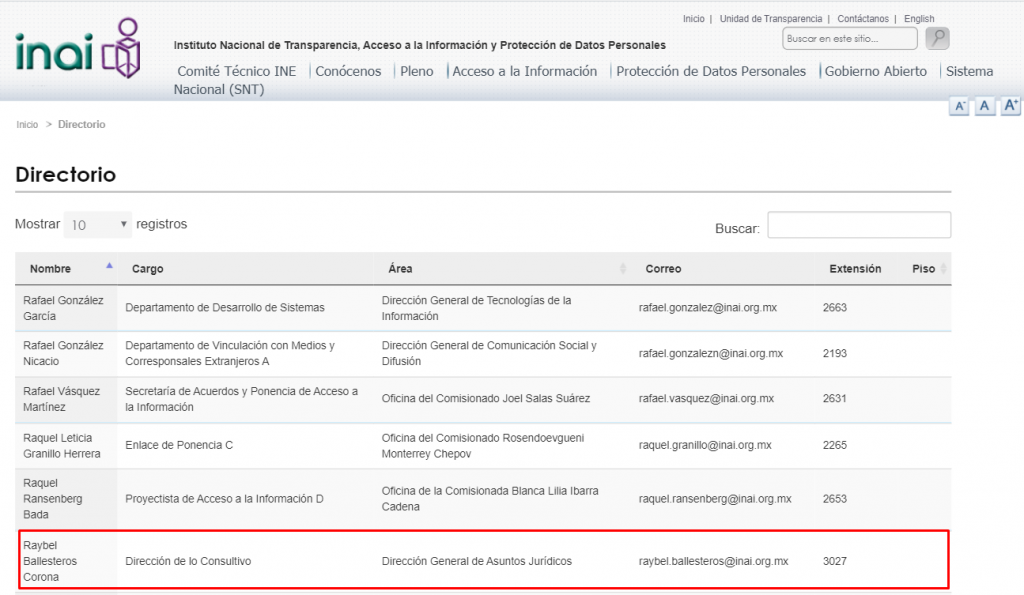This screenshot has width=1024, height=595.
Task: Click the INAI logo
Action: [78, 47]
